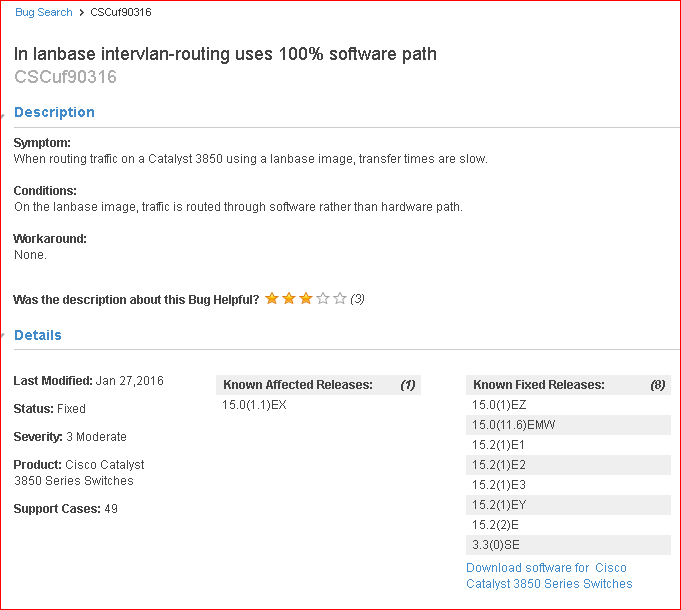Select fixed release 15.2(1)EY
Screen dimensions: 681x610
(x=499, y=504)
